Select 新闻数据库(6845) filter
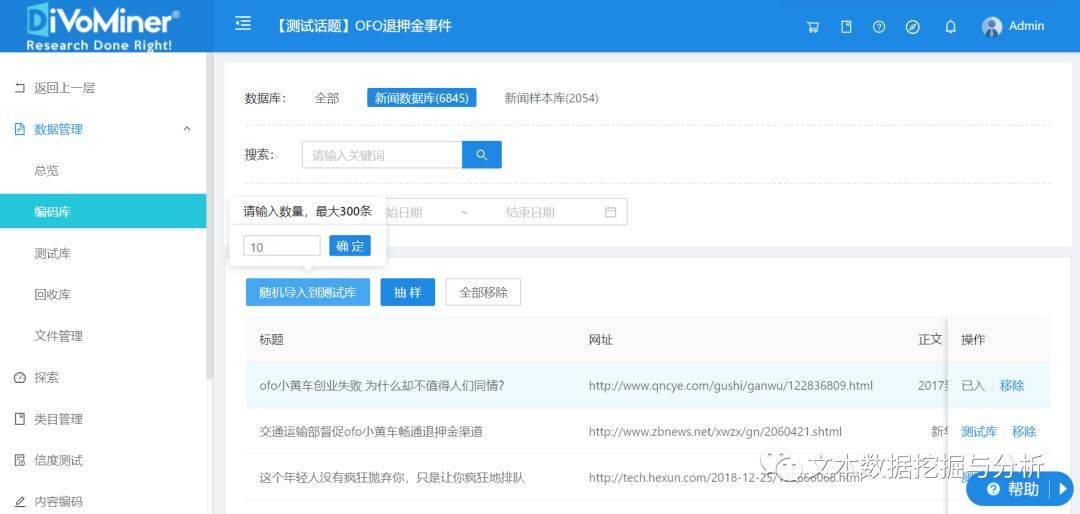 click(422, 99)
